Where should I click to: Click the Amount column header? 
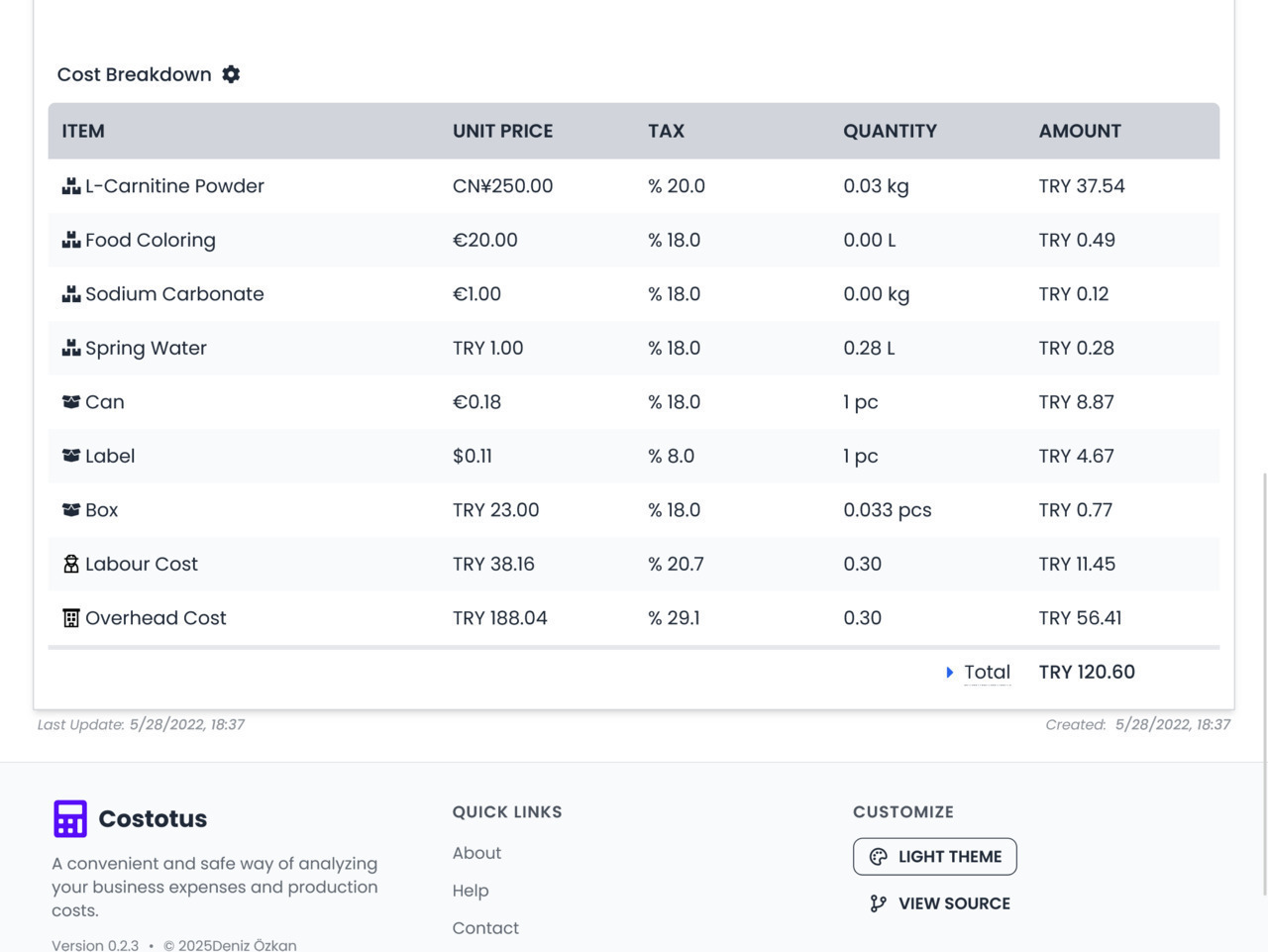[x=1080, y=131]
